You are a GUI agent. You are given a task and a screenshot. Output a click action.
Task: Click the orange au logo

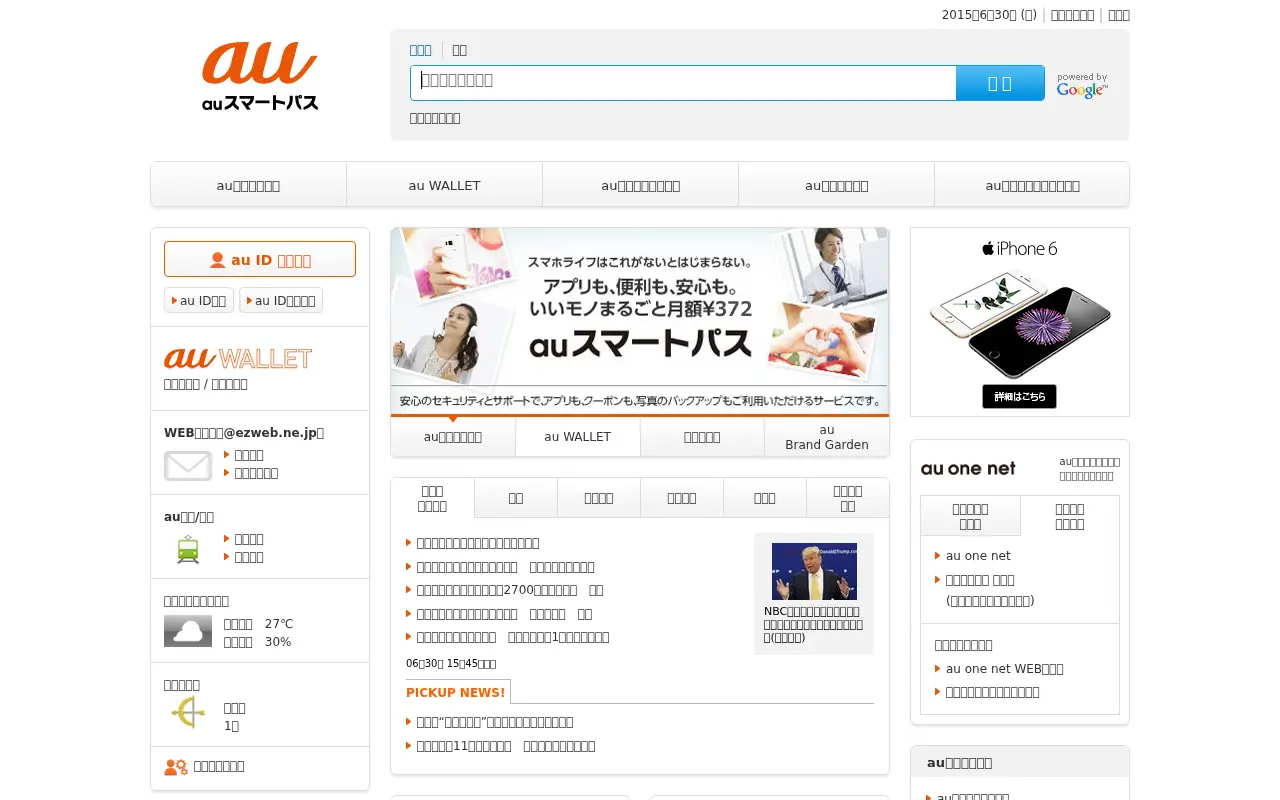[260, 64]
